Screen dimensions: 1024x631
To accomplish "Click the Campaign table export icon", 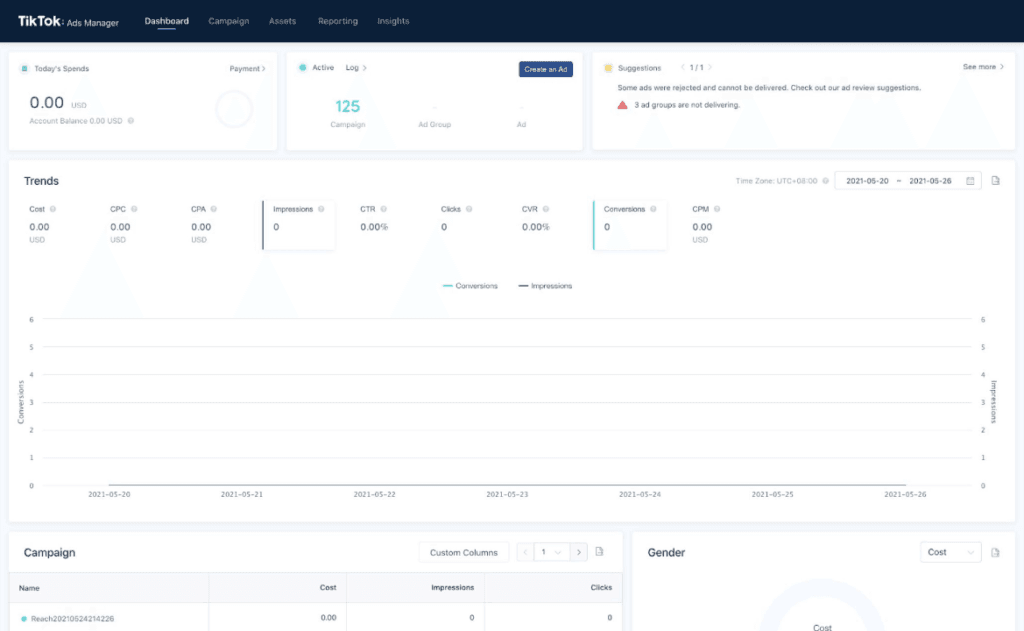I will point(600,552).
